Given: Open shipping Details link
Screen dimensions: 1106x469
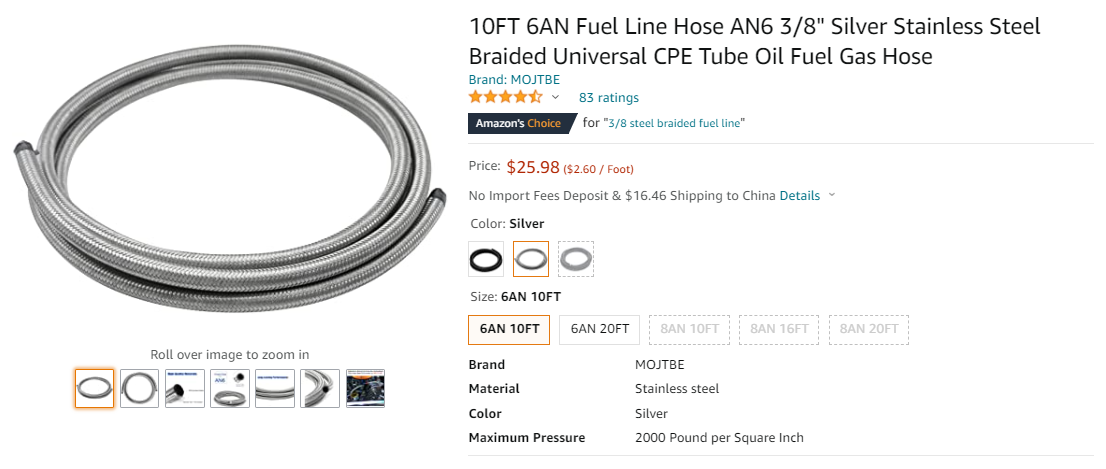Looking at the screenshot, I should pyautogui.click(x=799, y=195).
